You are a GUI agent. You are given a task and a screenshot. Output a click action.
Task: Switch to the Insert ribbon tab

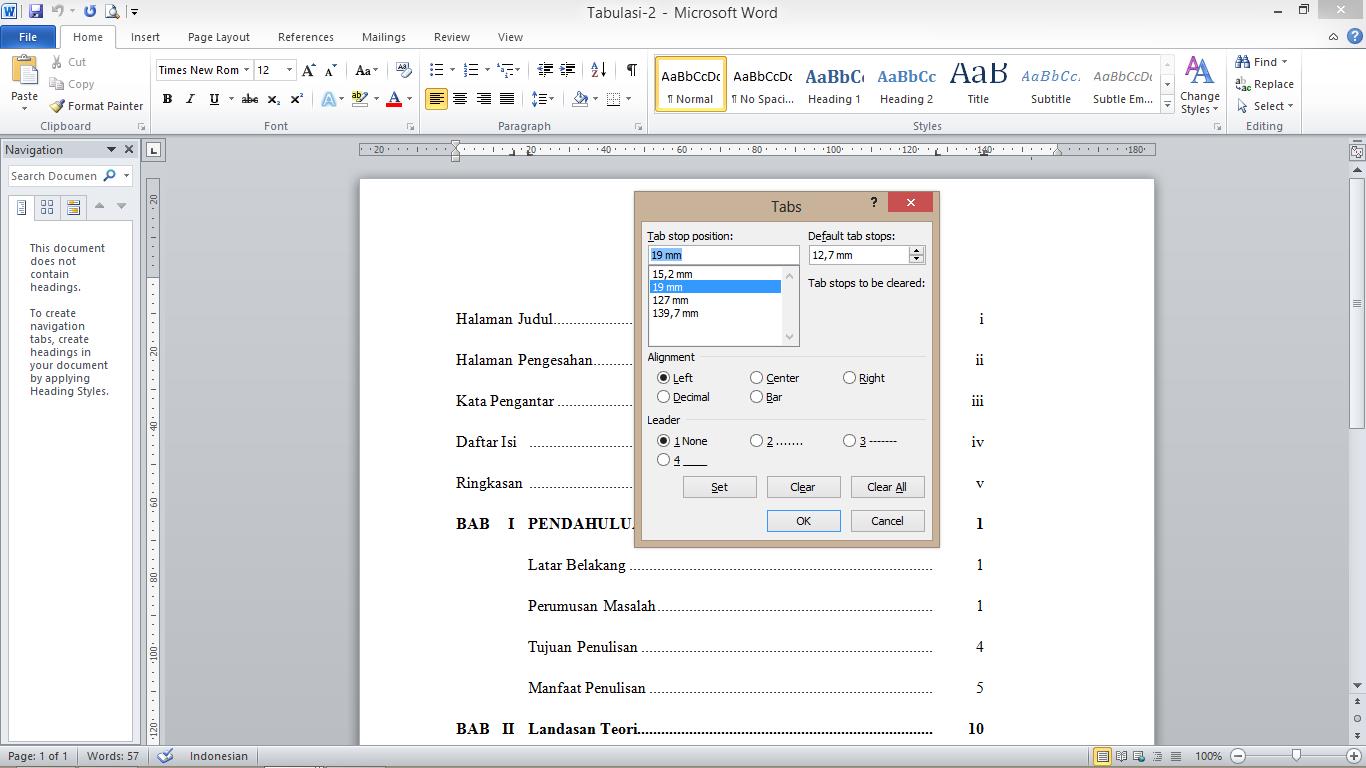[x=145, y=37]
